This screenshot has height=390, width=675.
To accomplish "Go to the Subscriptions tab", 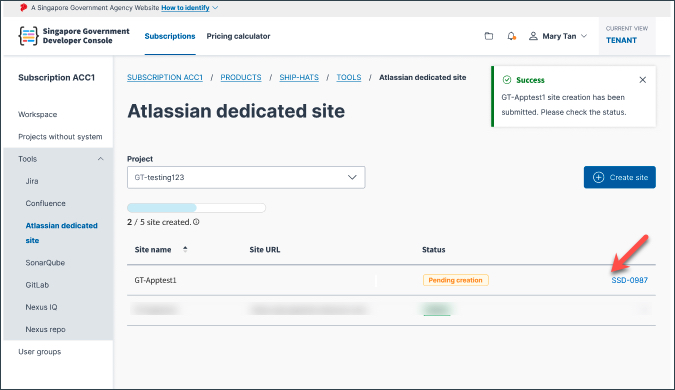I will pyautogui.click(x=170, y=36).
